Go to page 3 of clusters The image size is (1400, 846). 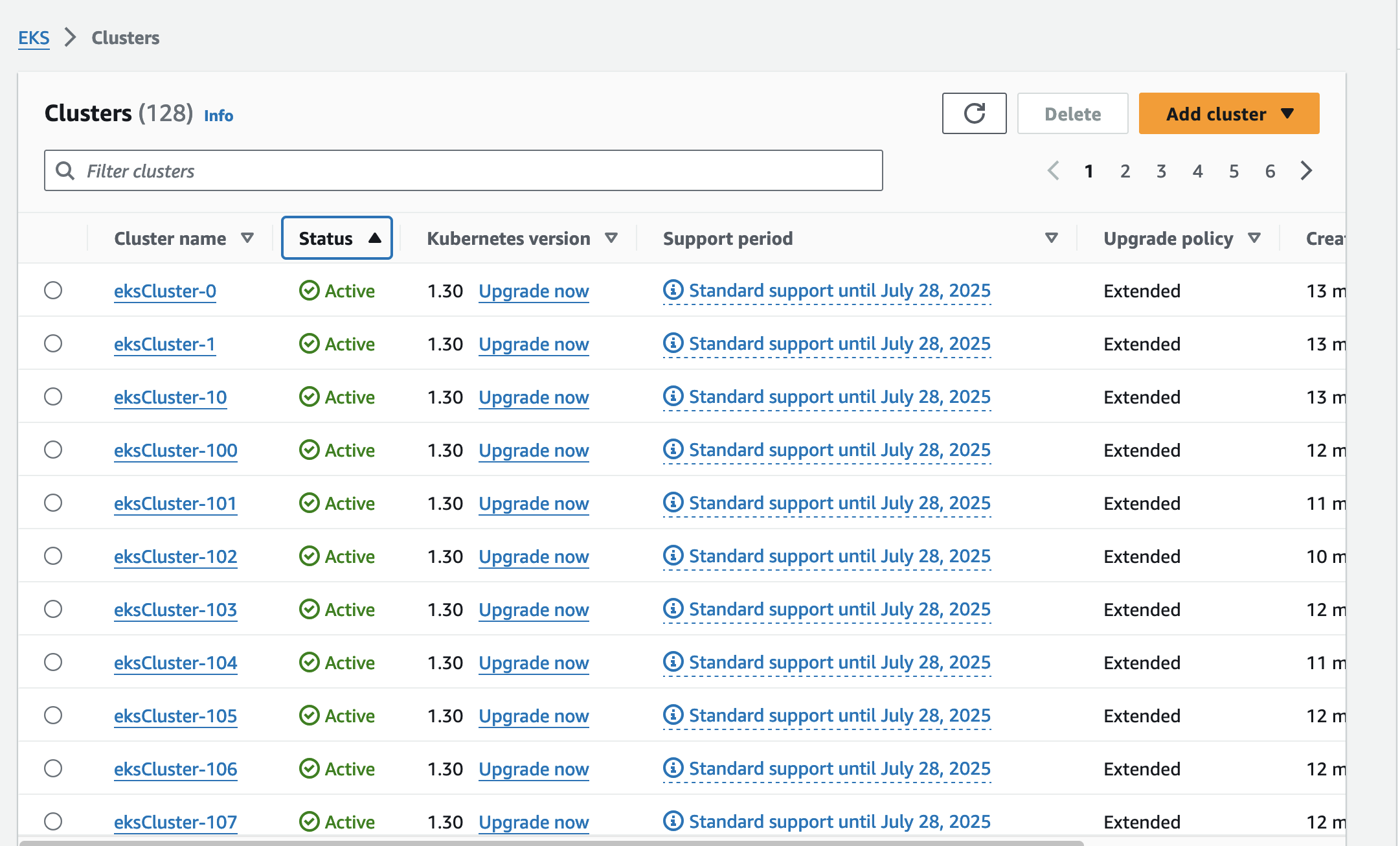point(1161,171)
